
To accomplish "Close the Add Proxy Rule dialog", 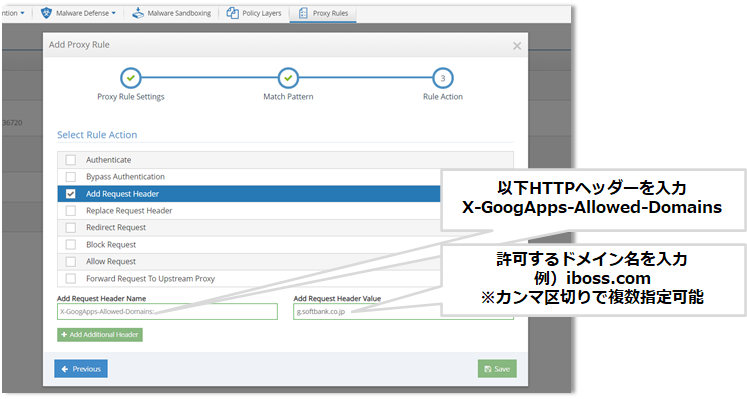I will (x=517, y=46).
